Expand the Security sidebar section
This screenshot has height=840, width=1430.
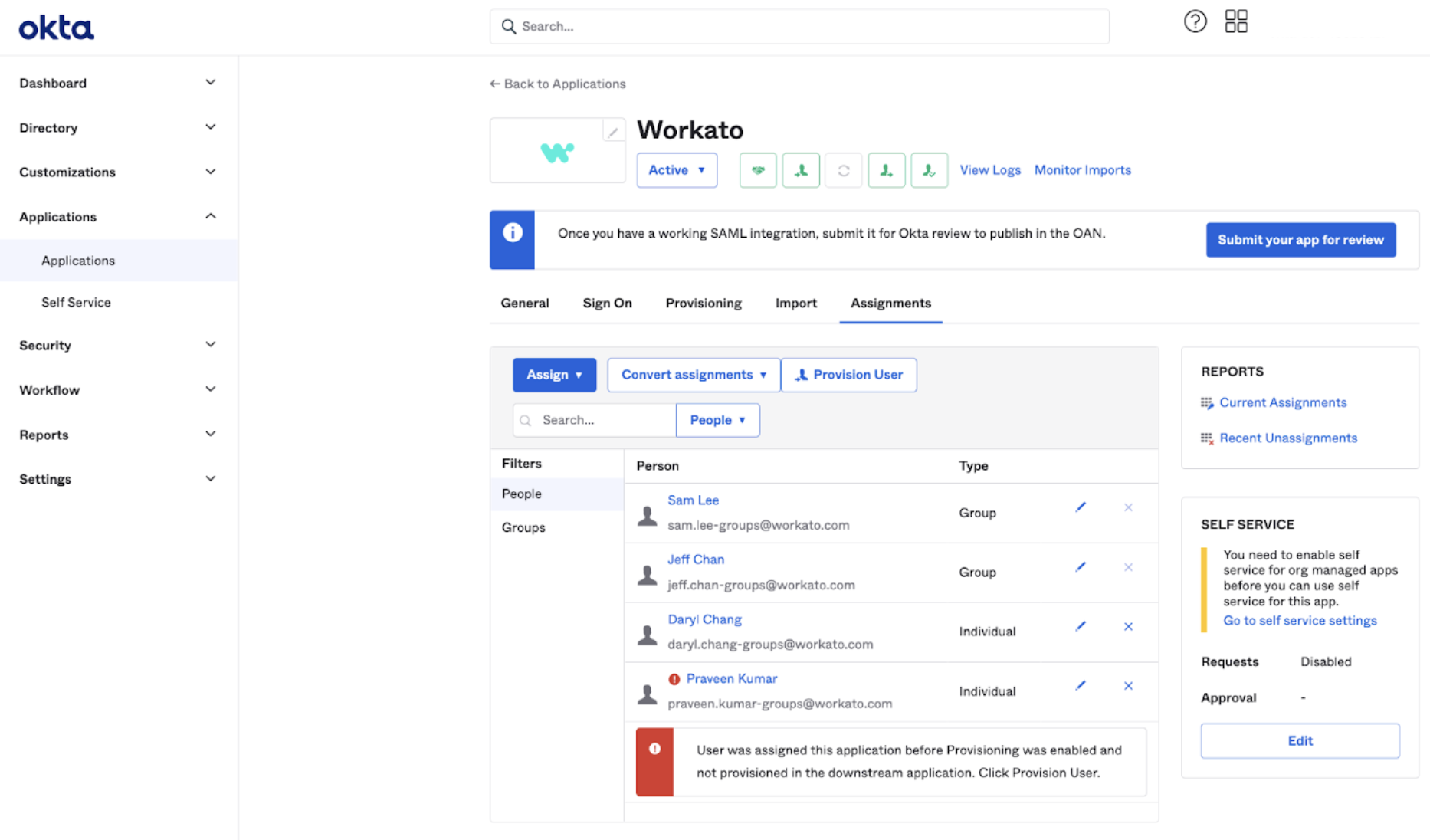pyautogui.click(x=117, y=345)
